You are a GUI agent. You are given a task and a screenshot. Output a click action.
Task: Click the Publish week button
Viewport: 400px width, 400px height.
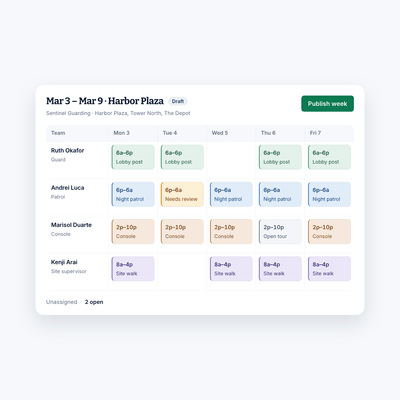click(x=327, y=104)
